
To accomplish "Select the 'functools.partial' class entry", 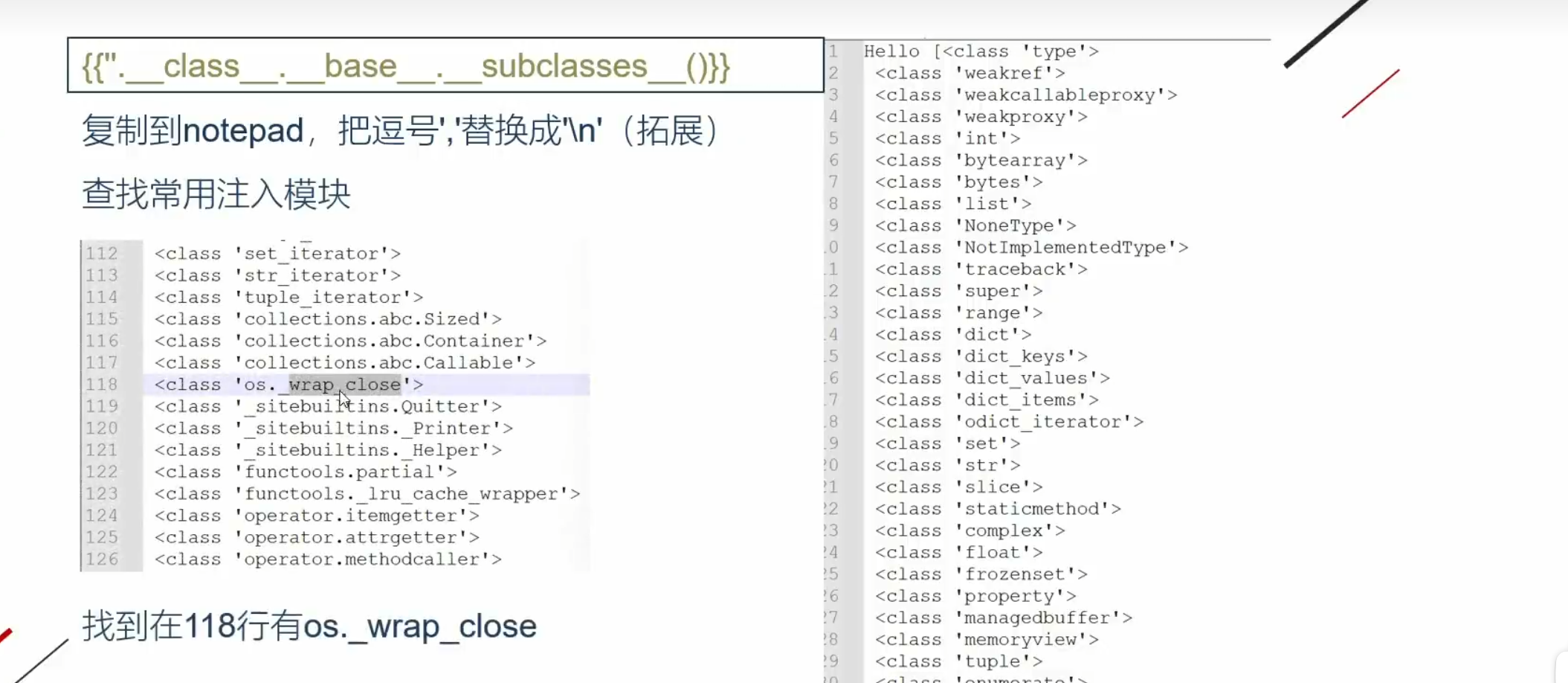I will (x=306, y=472).
